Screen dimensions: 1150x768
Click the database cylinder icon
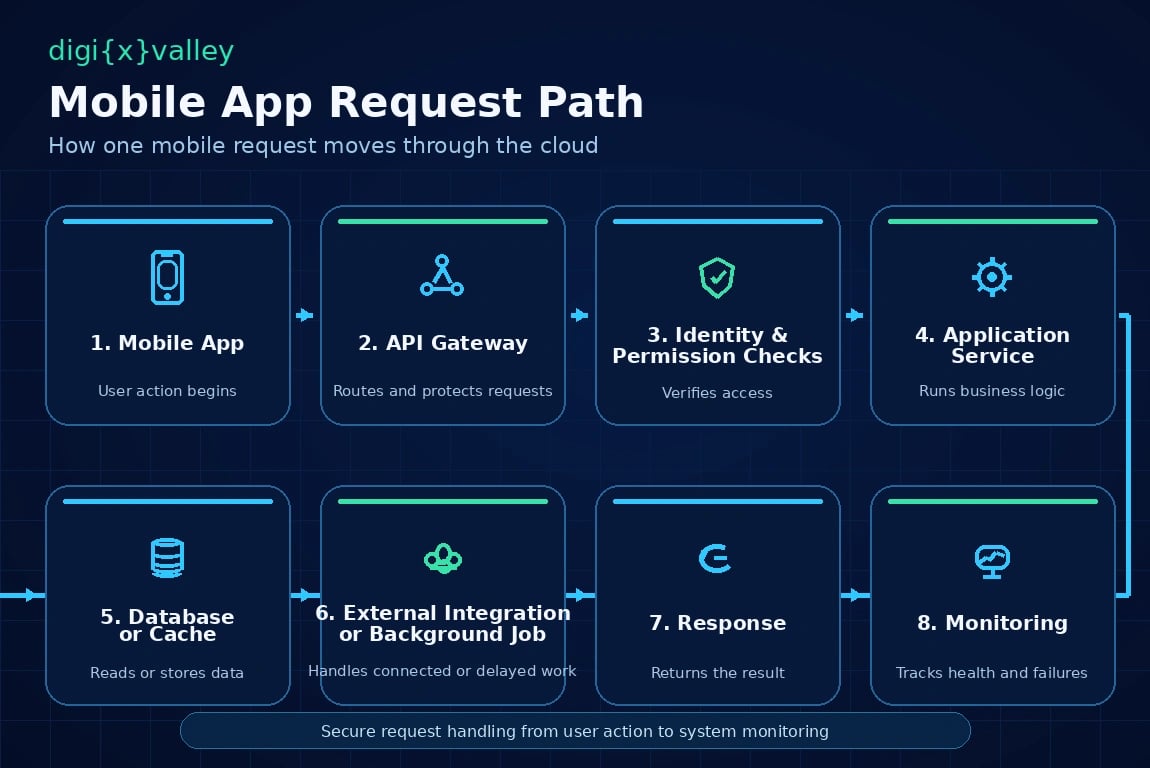coord(167,558)
